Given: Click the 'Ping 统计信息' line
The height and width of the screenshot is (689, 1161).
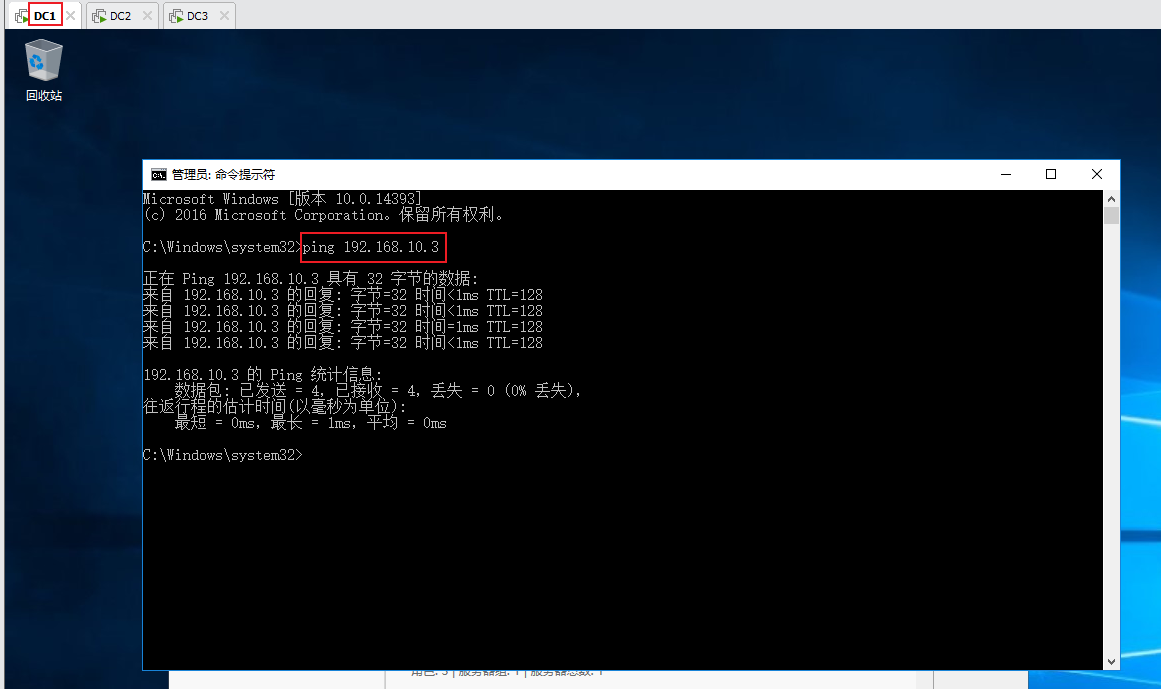Looking at the screenshot, I should click(x=263, y=374).
